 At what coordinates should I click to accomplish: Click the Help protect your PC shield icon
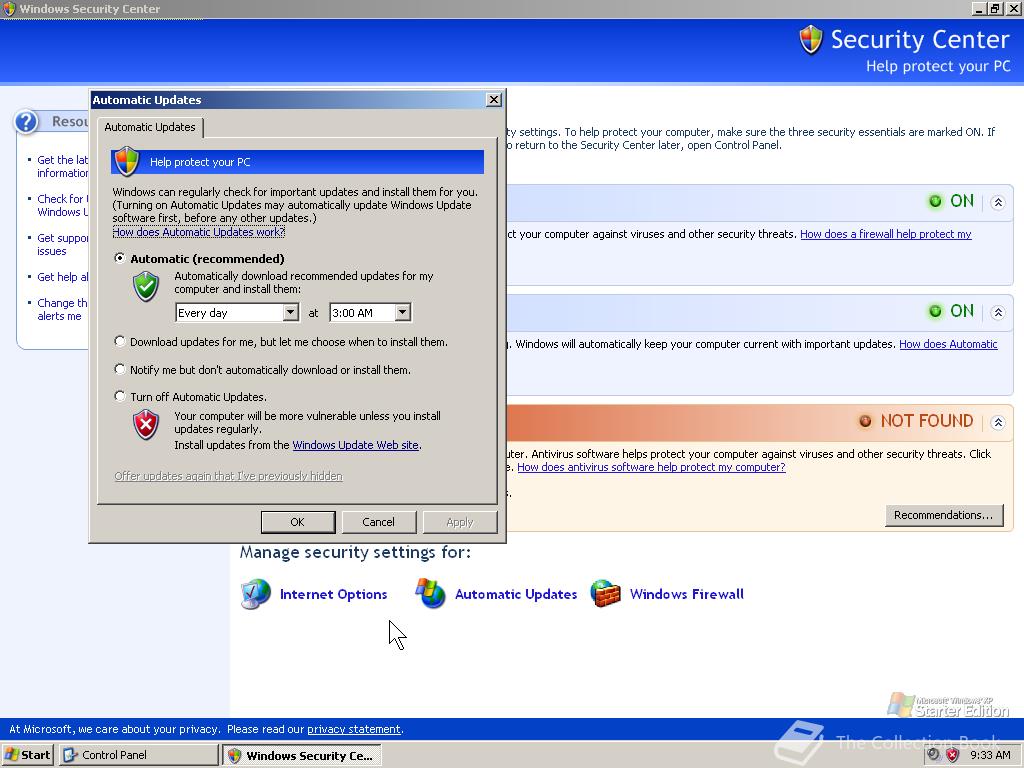tap(127, 161)
